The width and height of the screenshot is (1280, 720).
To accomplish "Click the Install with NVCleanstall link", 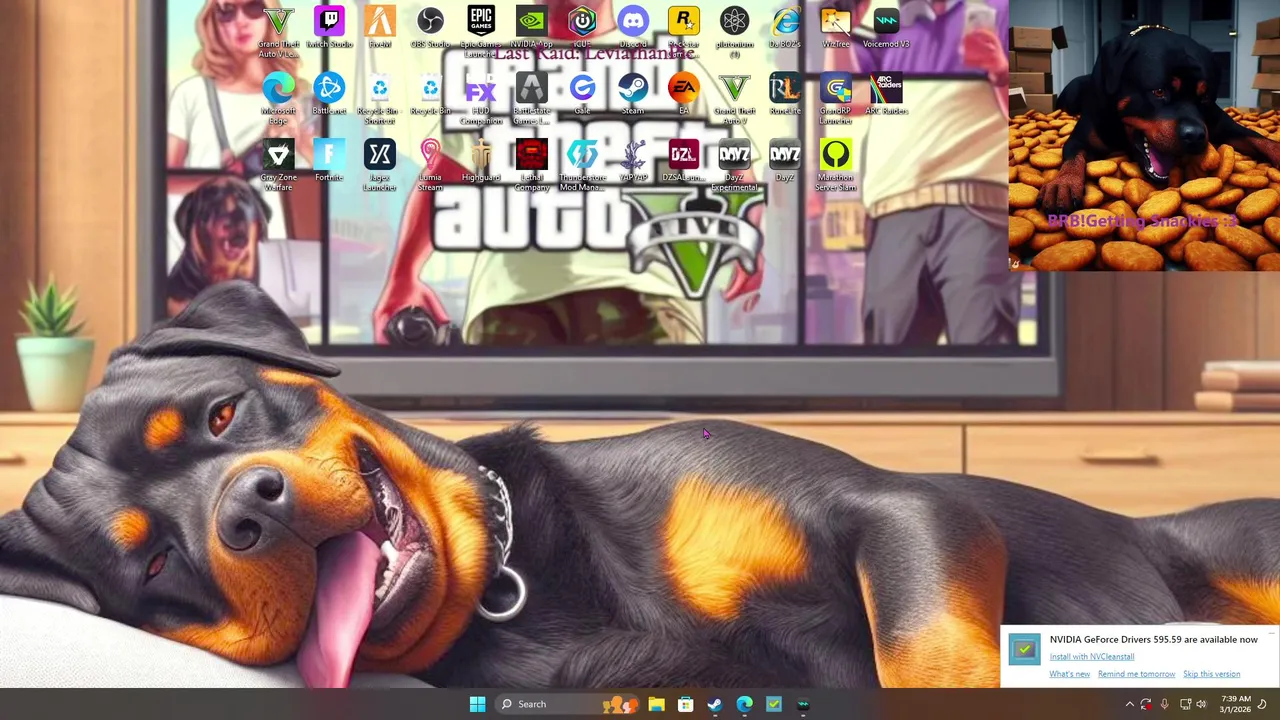I will click(x=1091, y=657).
